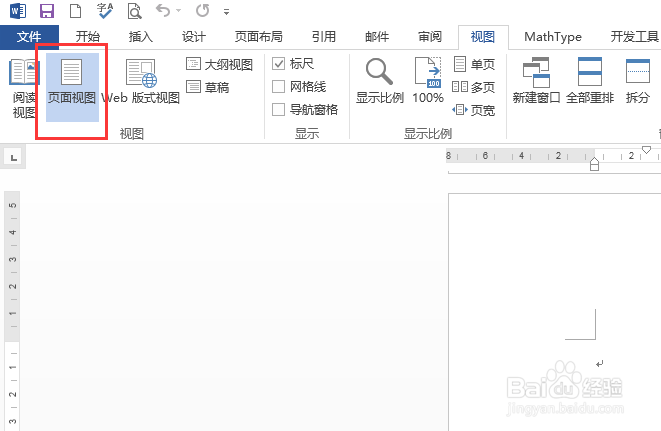Click the vertical ruler

coord(12,310)
